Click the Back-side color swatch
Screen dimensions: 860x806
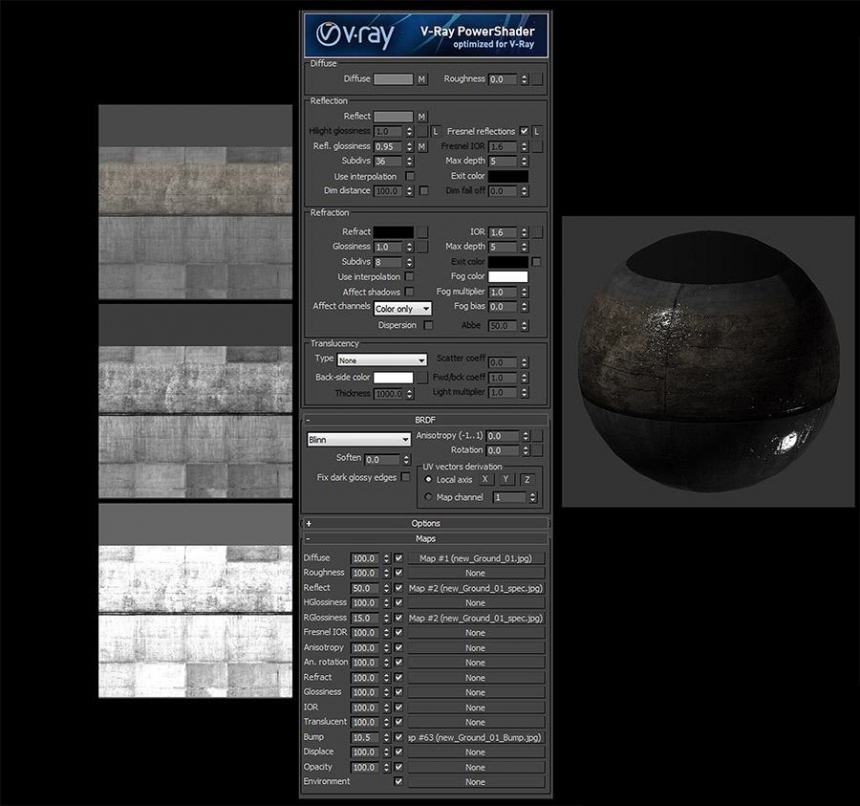coord(393,378)
